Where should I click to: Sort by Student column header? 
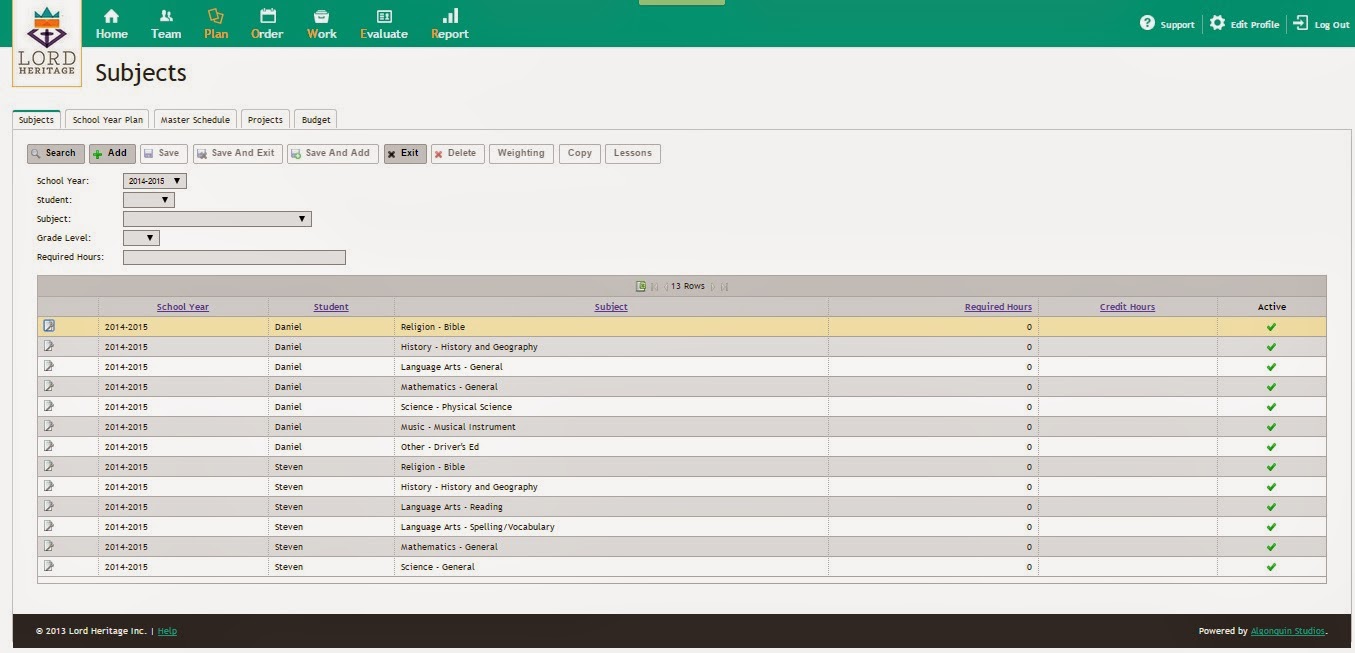click(x=331, y=307)
